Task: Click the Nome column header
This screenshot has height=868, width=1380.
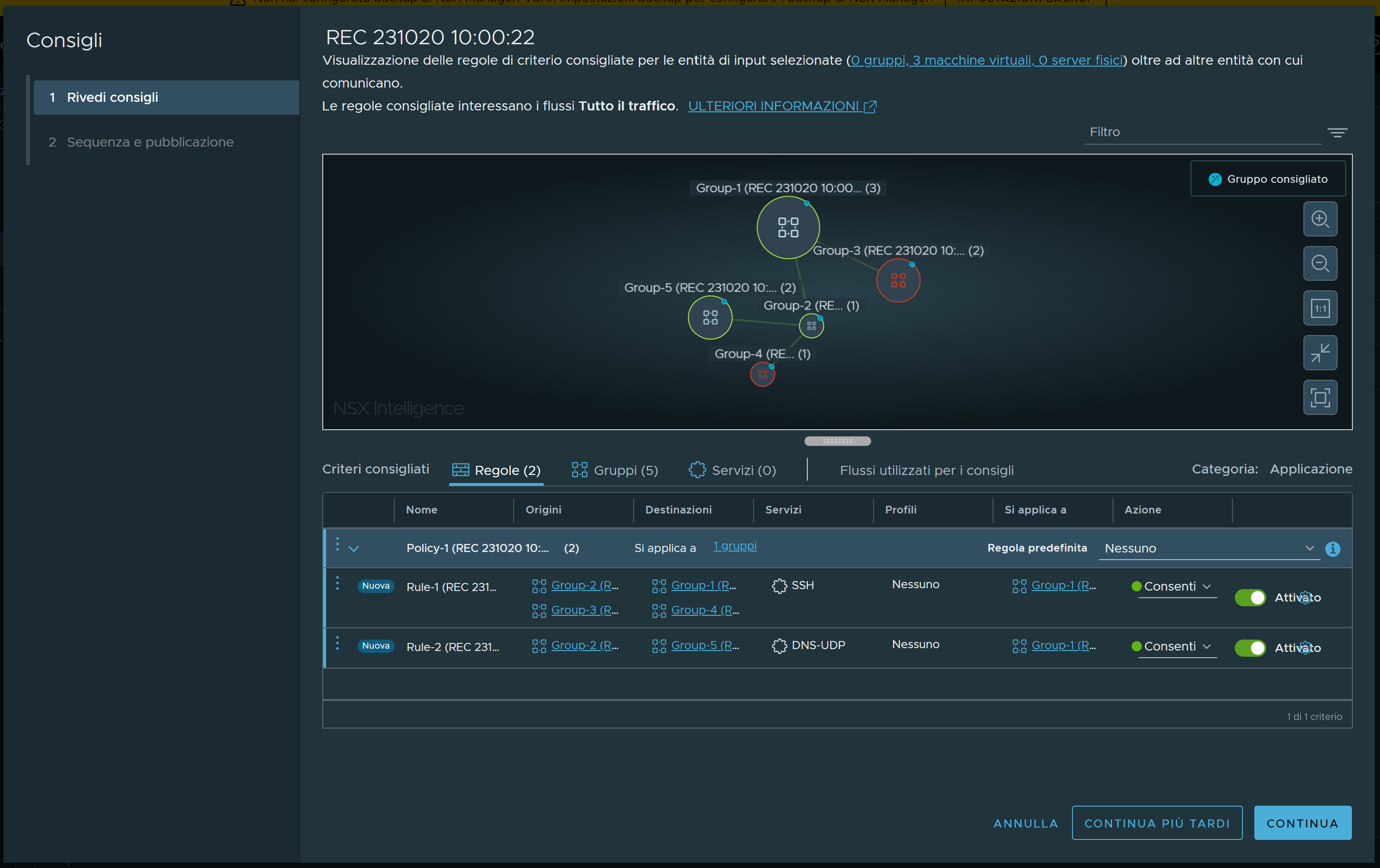Action: click(x=422, y=510)
